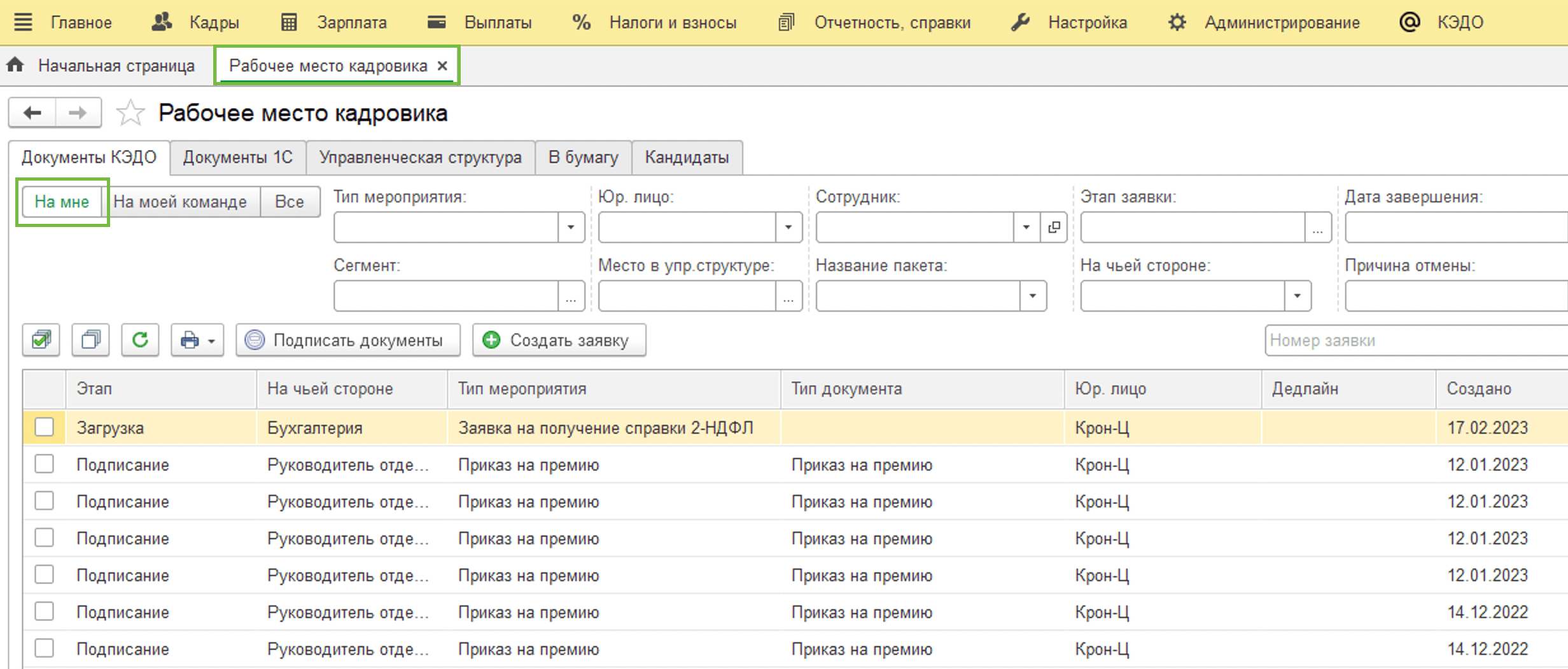The image size is (1568, 669).
Task: Expand the На чьей стороне dropdown
Action: 1298,296
